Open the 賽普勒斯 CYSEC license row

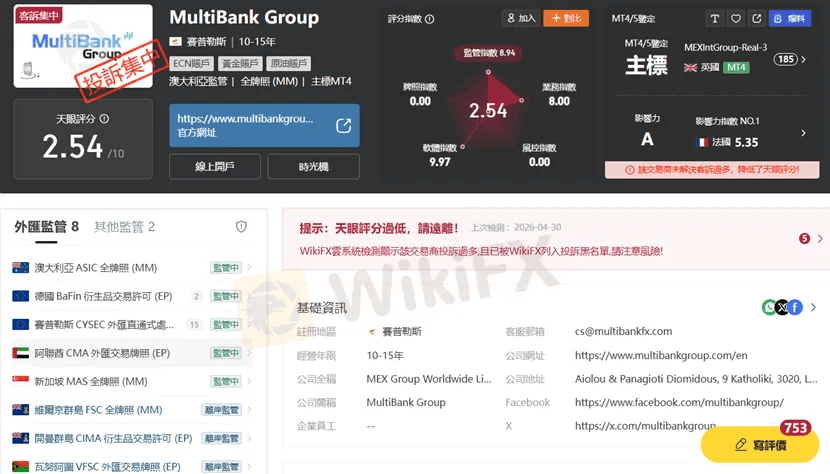pos(132,325)
